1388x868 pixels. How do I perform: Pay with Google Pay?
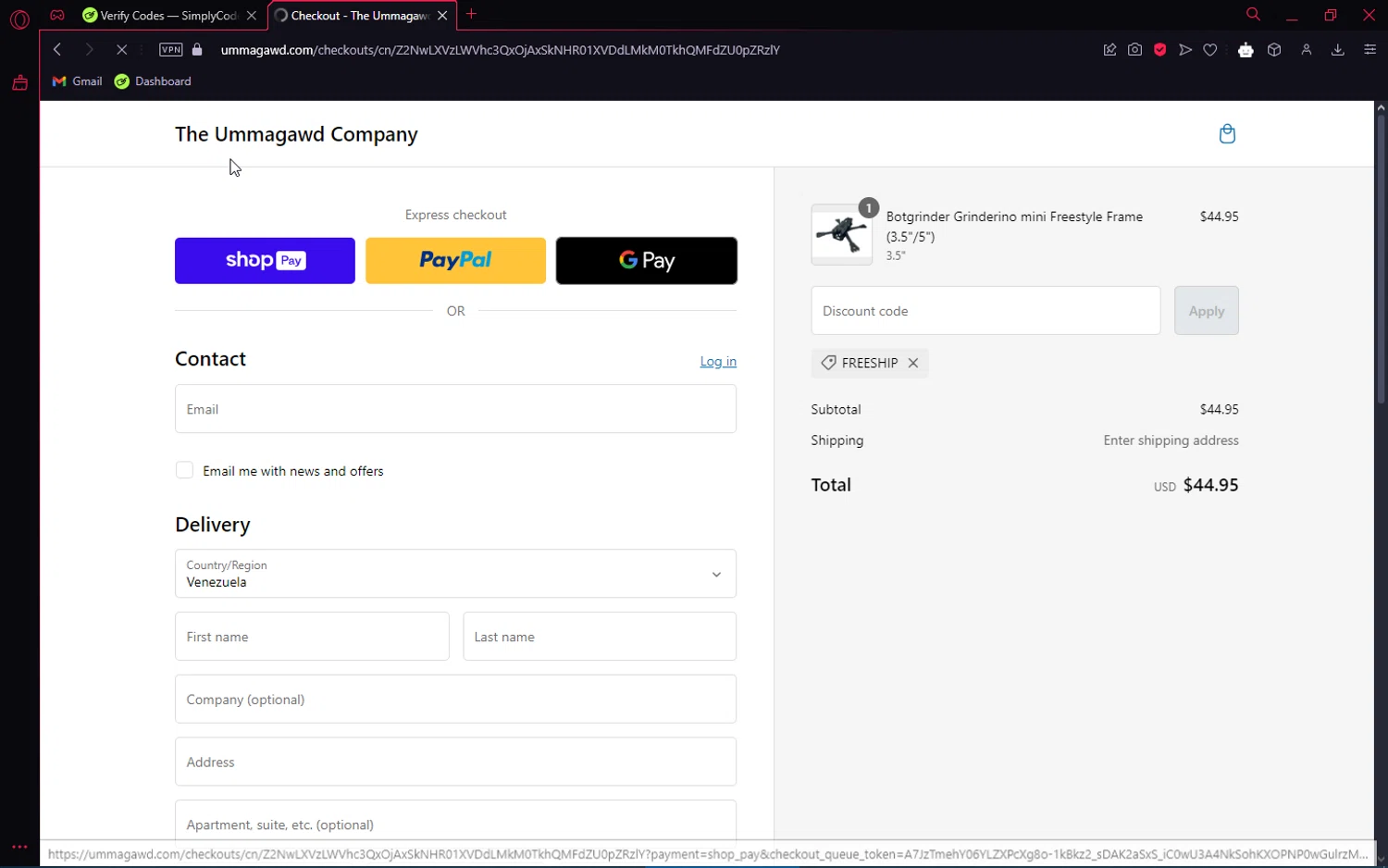pyautogui.click(x=647, y=261)
